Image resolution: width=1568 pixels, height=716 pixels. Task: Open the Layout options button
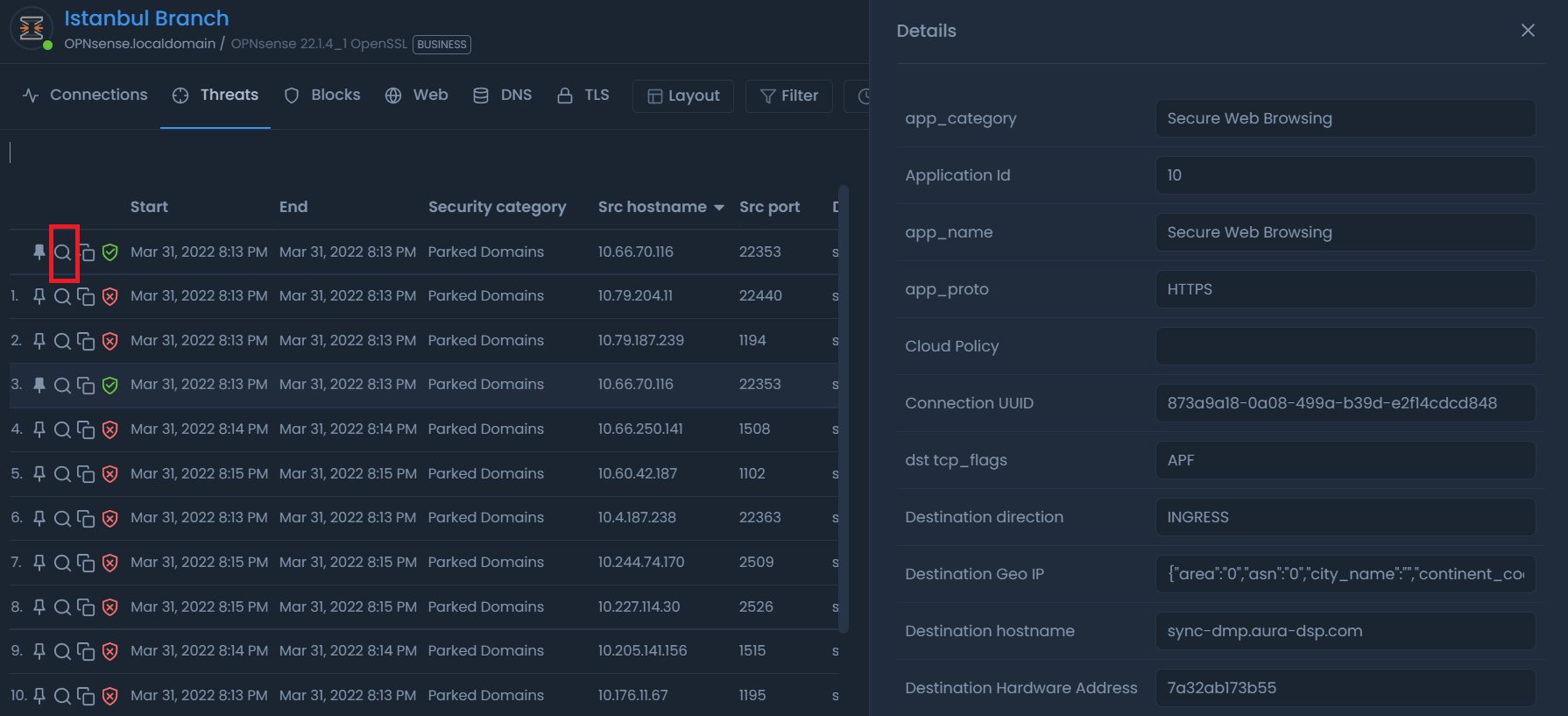point(683,96)
